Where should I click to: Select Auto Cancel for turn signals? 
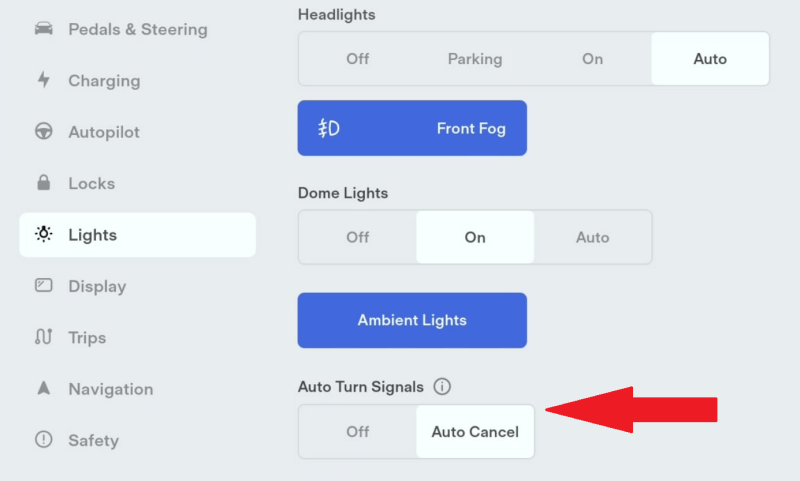(475, 432)
